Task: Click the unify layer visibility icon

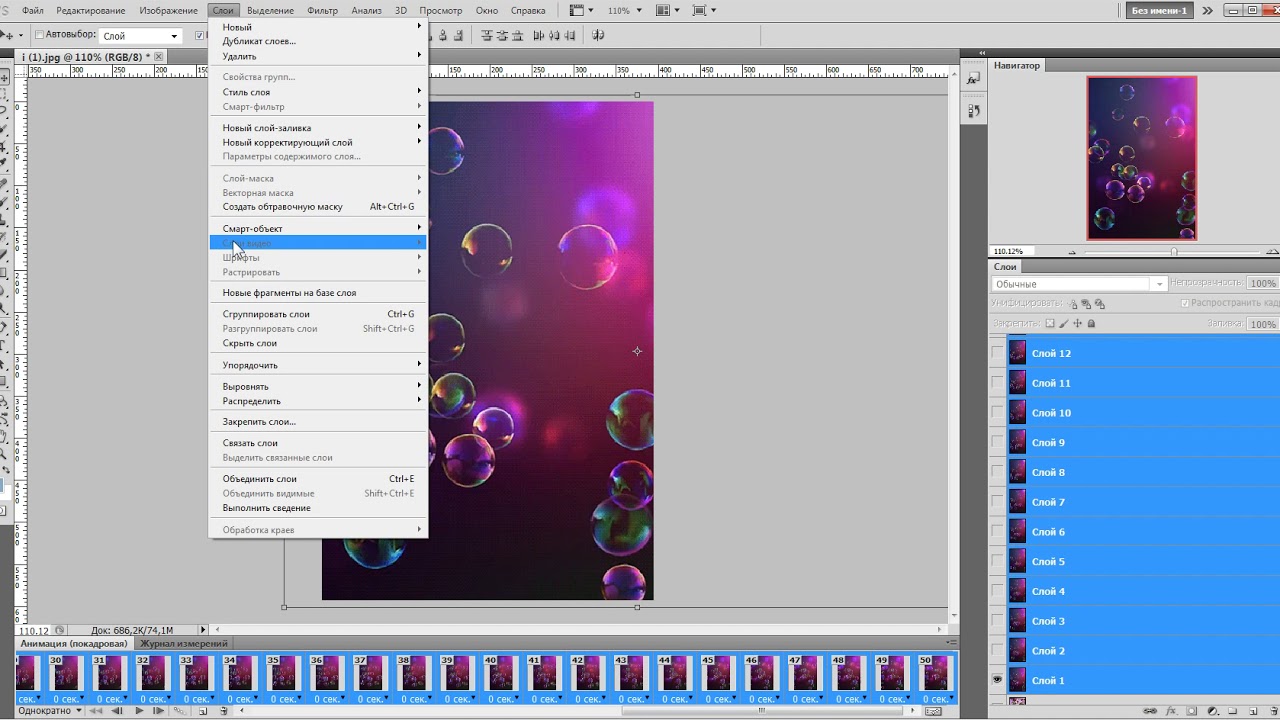Action: (1086, 304)
